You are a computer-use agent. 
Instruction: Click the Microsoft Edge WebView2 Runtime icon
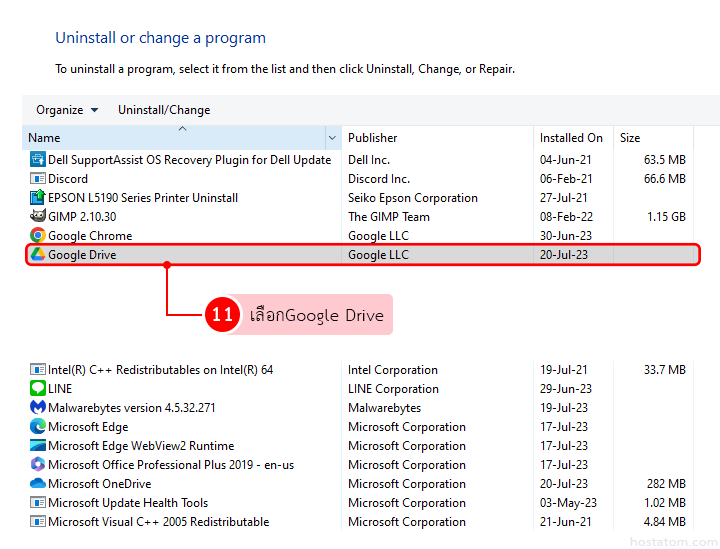click(38, 445)
